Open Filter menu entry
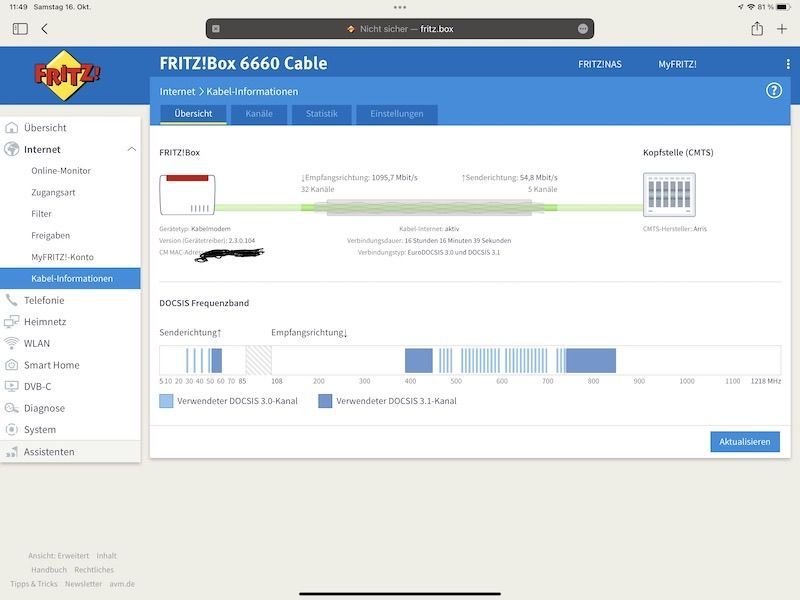 (x=41, y=214)
